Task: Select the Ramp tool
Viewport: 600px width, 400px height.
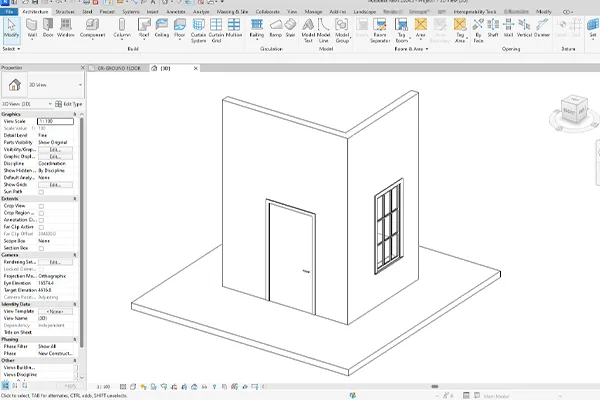Action: click(x=276, y=29)
